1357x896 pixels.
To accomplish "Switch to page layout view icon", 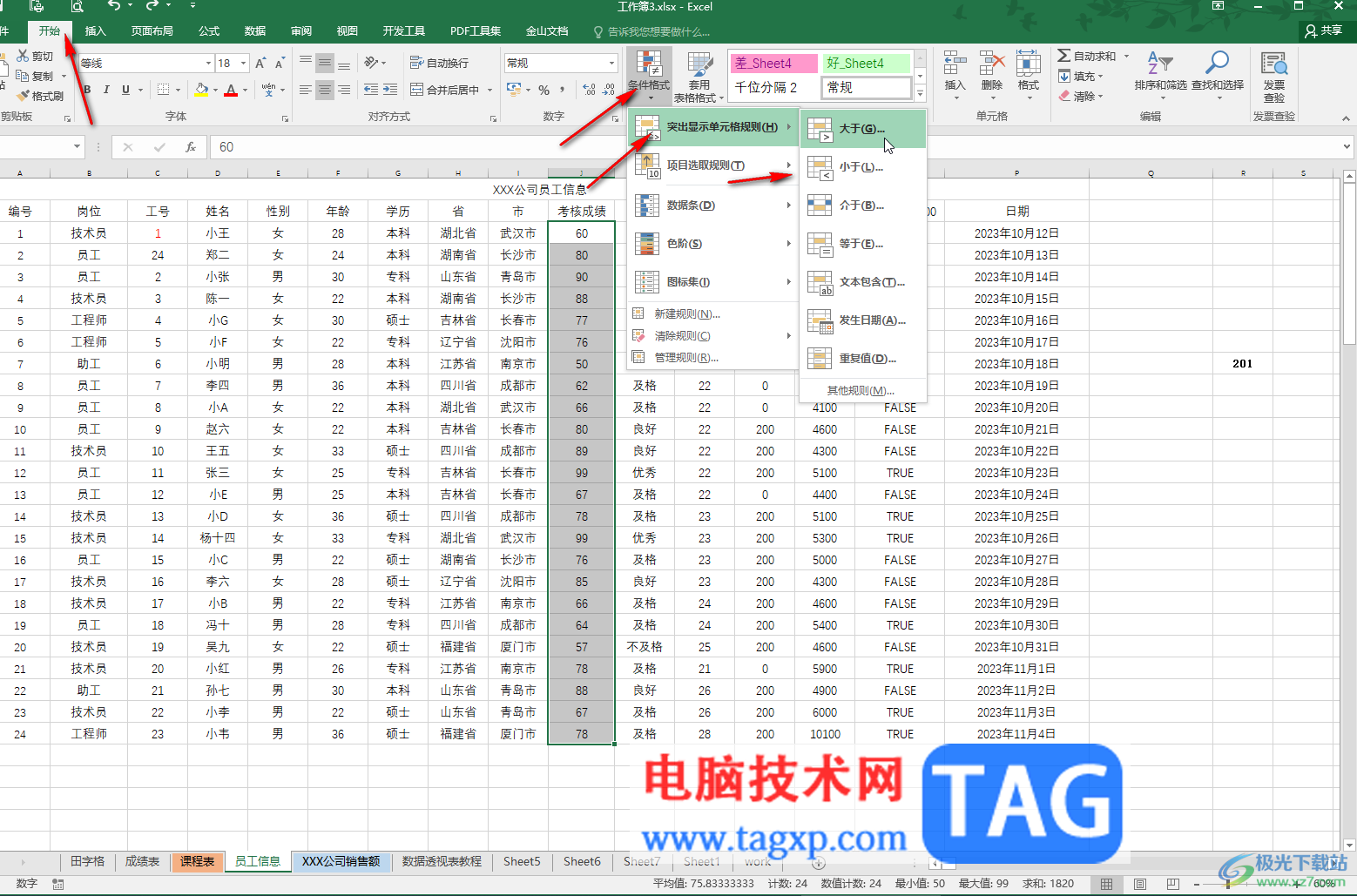I will (x=1140, y=884).
